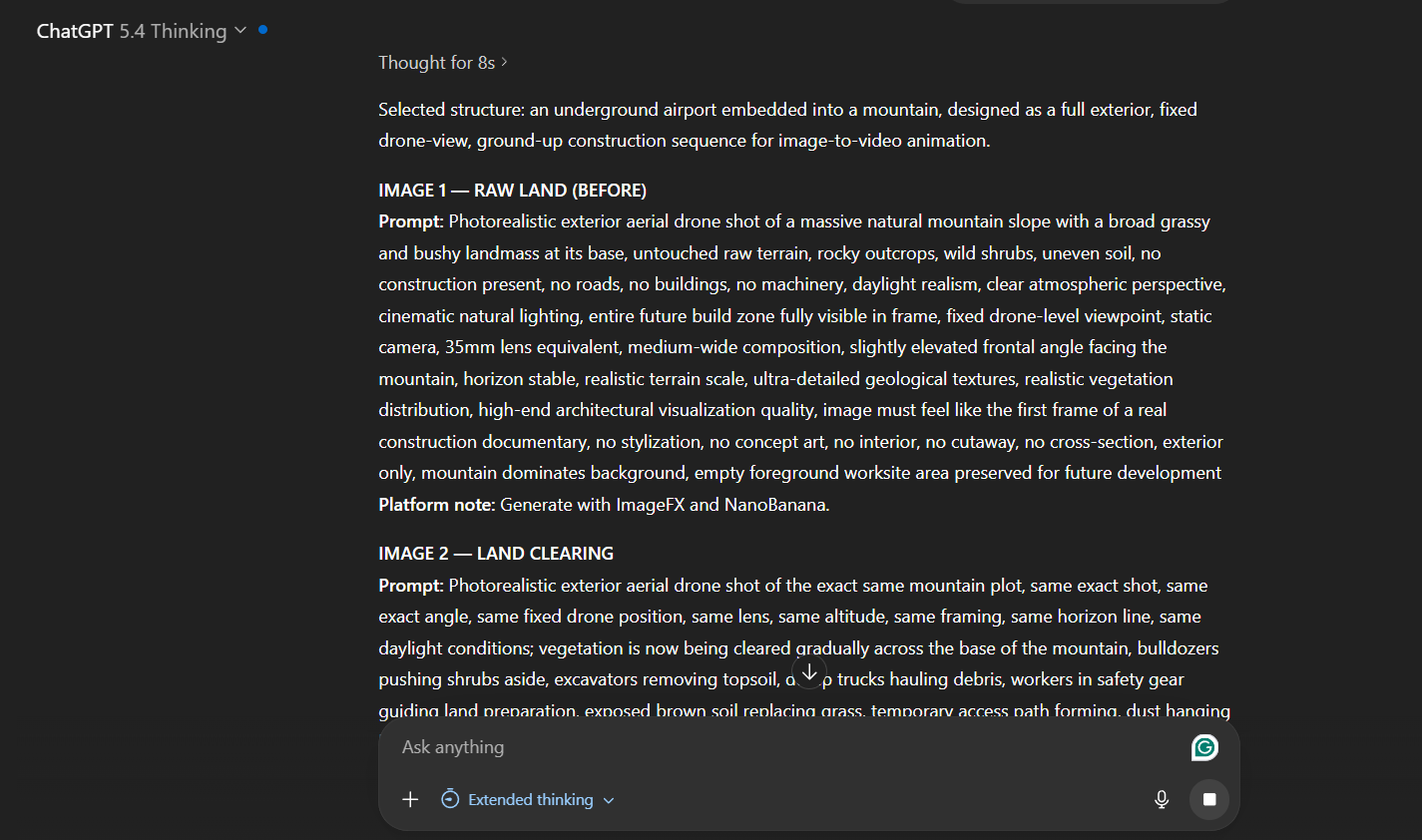The image size is (1422, 840).
Task: Focus the 'Ask anything' message field
Action: (x=778, y=747)
